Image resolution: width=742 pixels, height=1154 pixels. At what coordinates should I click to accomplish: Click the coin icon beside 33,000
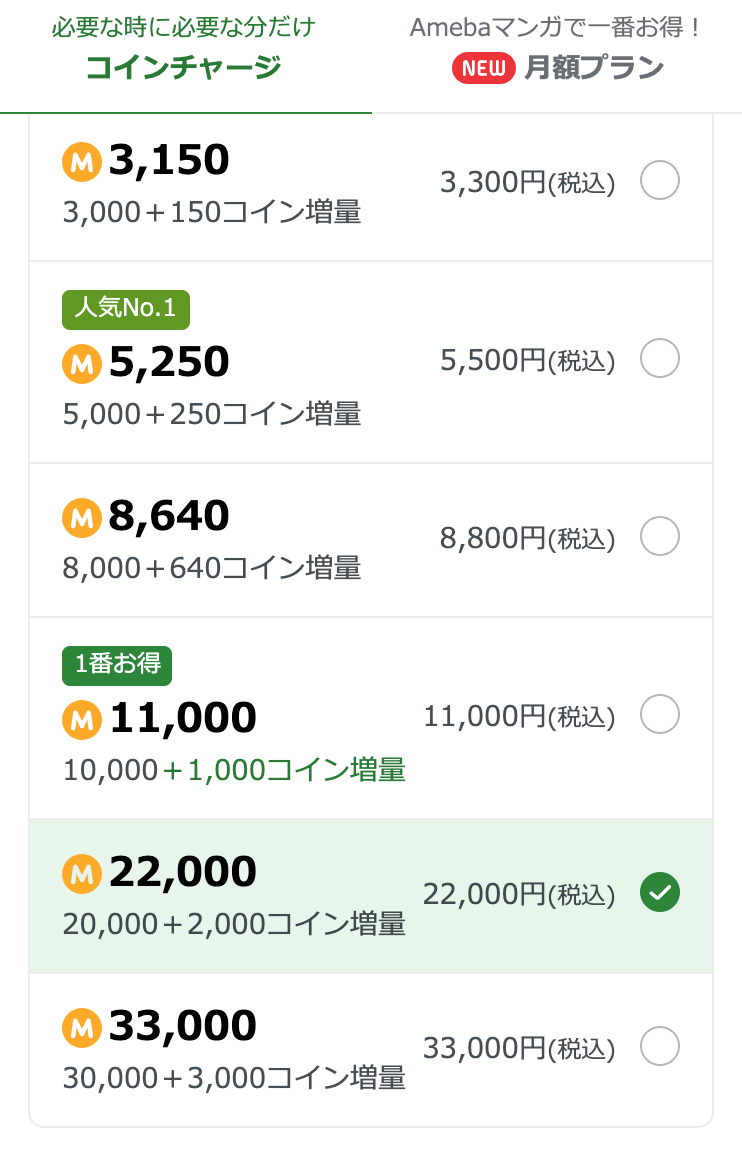coord(82,1028)
